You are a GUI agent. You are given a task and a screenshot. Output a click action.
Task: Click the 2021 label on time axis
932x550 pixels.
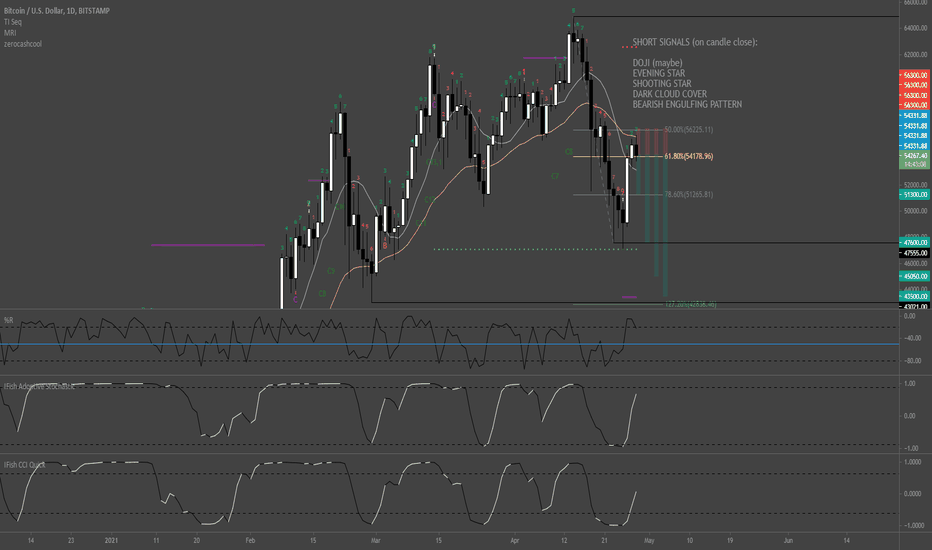(111, 540)
